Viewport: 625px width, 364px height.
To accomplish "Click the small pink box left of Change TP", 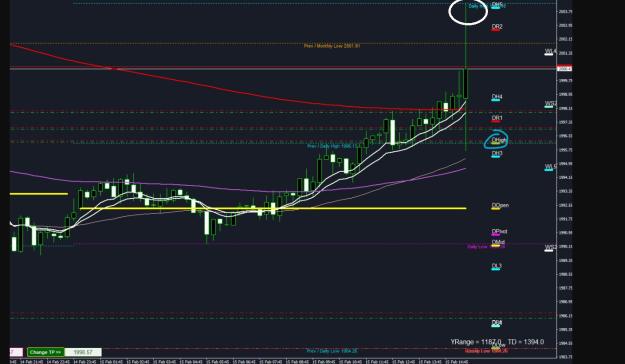I will click(x=17, y=352).
